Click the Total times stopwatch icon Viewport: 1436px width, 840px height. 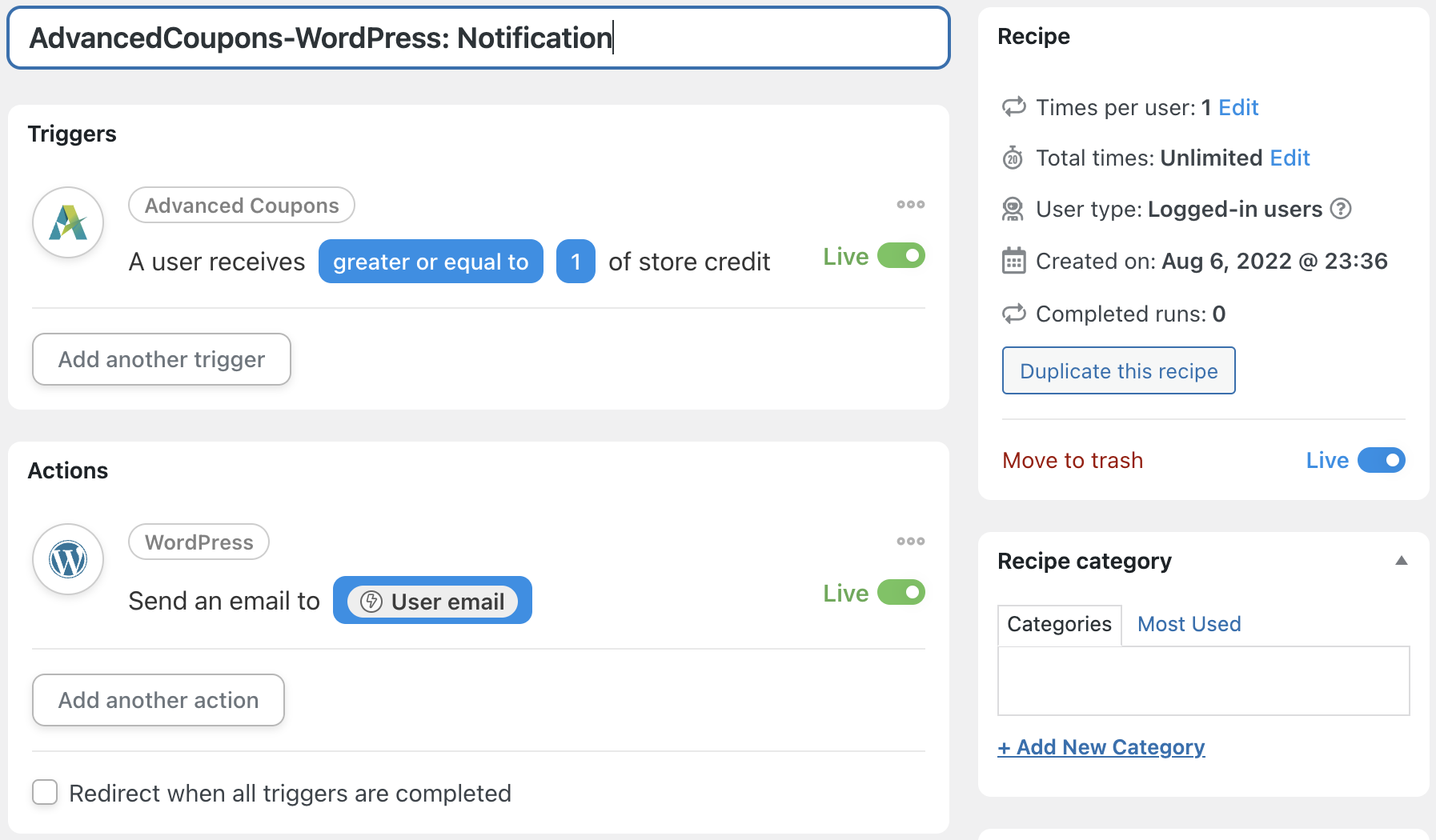coord(1013,158)
